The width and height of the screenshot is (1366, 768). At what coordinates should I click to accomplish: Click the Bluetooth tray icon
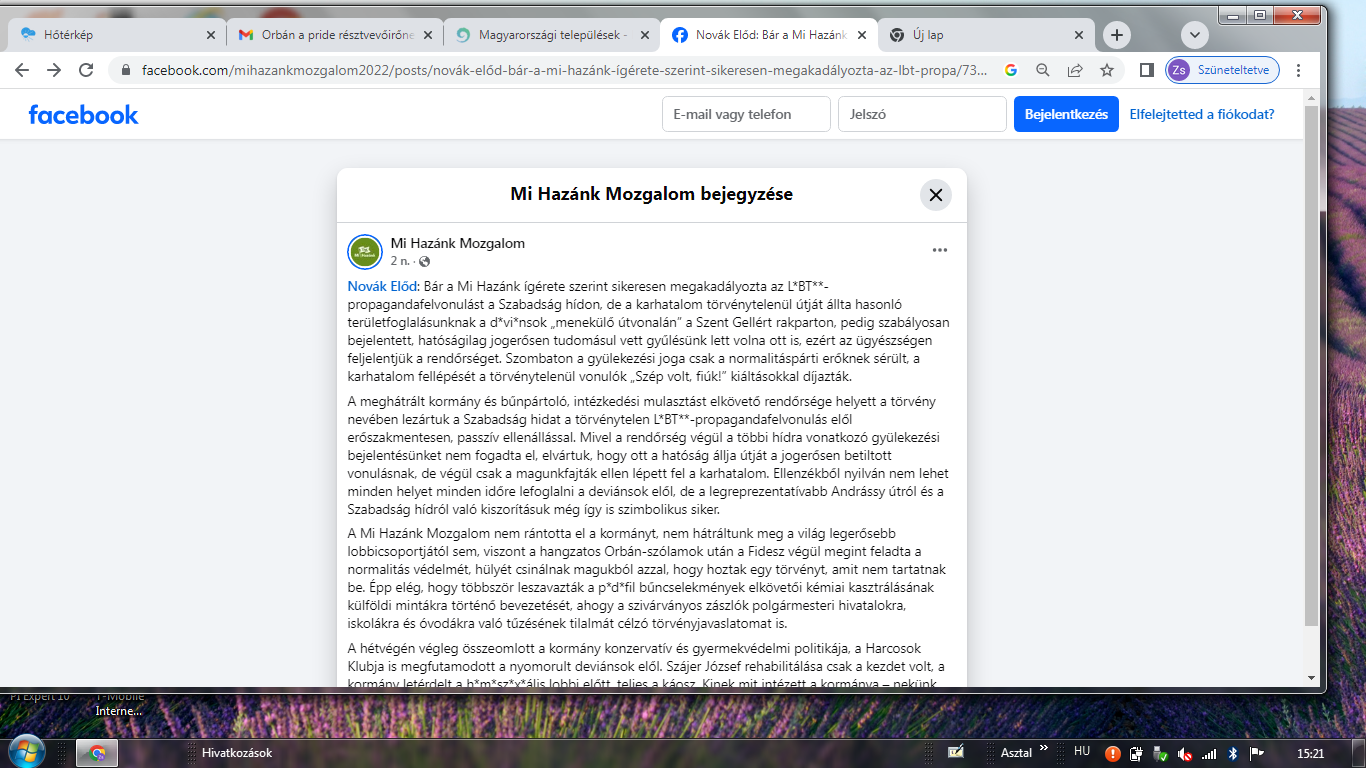tap(1233, 754)
